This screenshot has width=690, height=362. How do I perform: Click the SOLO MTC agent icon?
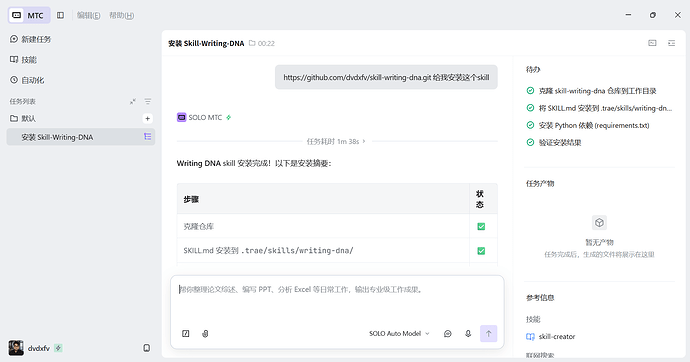tap(181, 117)
